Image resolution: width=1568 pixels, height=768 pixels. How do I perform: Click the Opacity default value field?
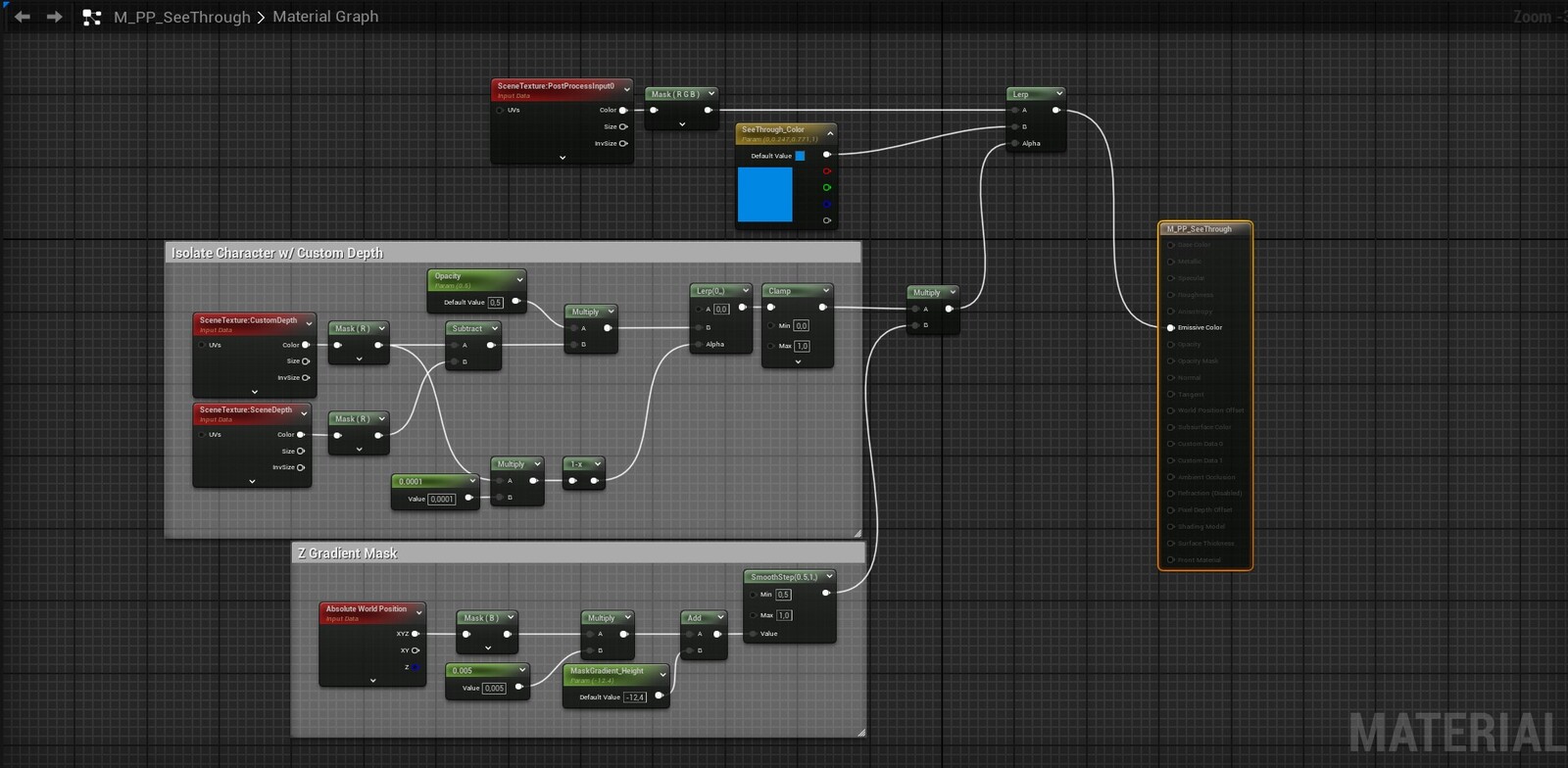click(496, 302)
